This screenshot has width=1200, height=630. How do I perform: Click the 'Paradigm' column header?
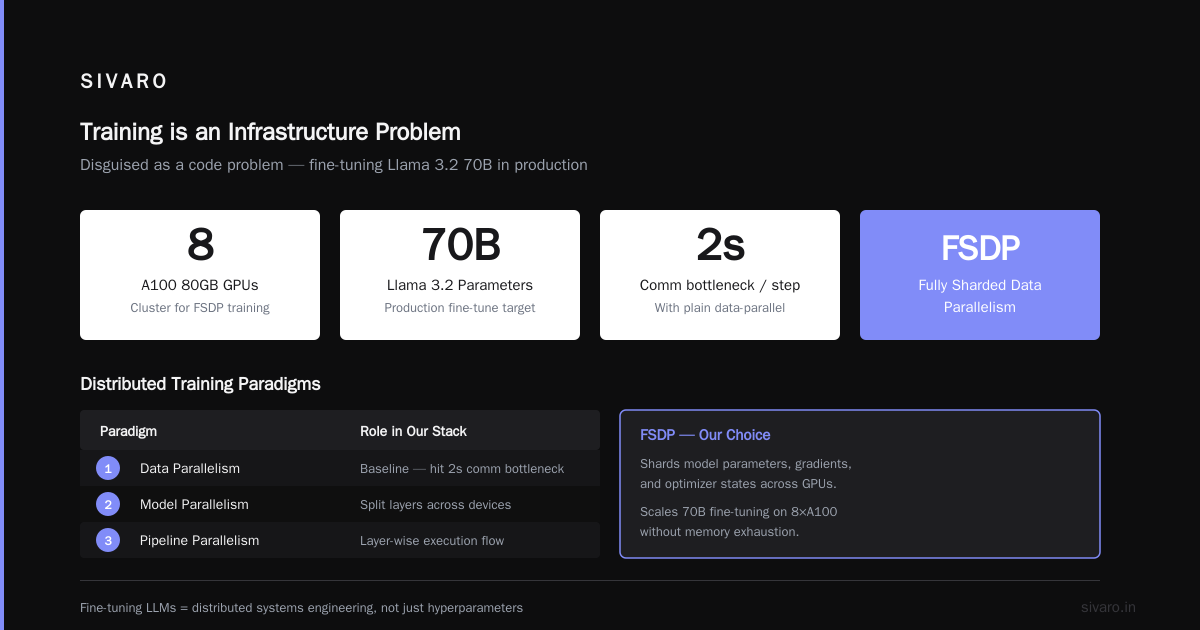tap(128, 431)
